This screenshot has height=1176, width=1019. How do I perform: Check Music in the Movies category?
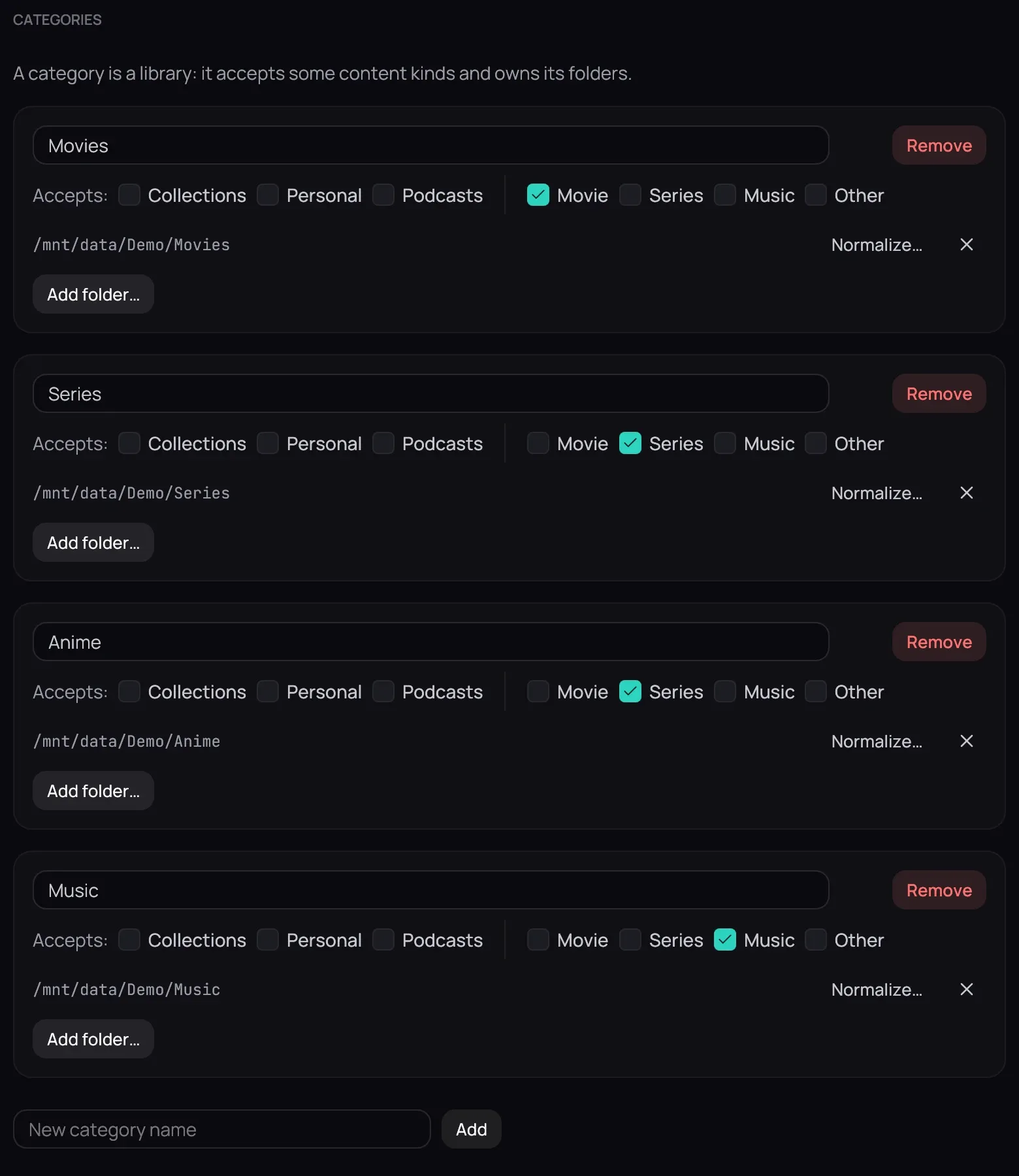(725, 195)
